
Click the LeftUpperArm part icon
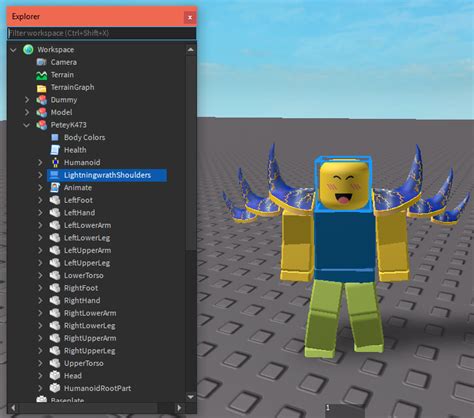(55, 250)
